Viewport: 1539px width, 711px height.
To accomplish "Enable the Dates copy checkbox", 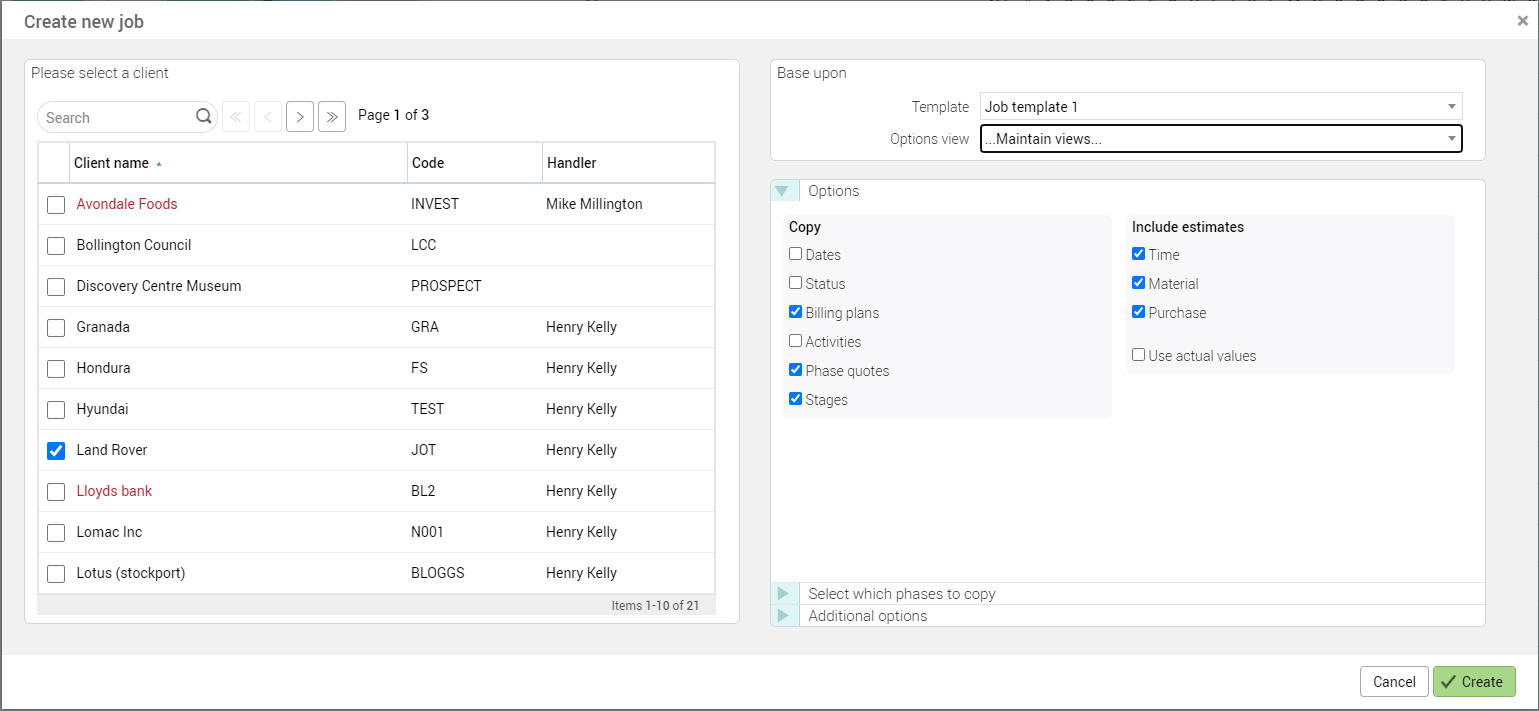I will tap(796, 255).
